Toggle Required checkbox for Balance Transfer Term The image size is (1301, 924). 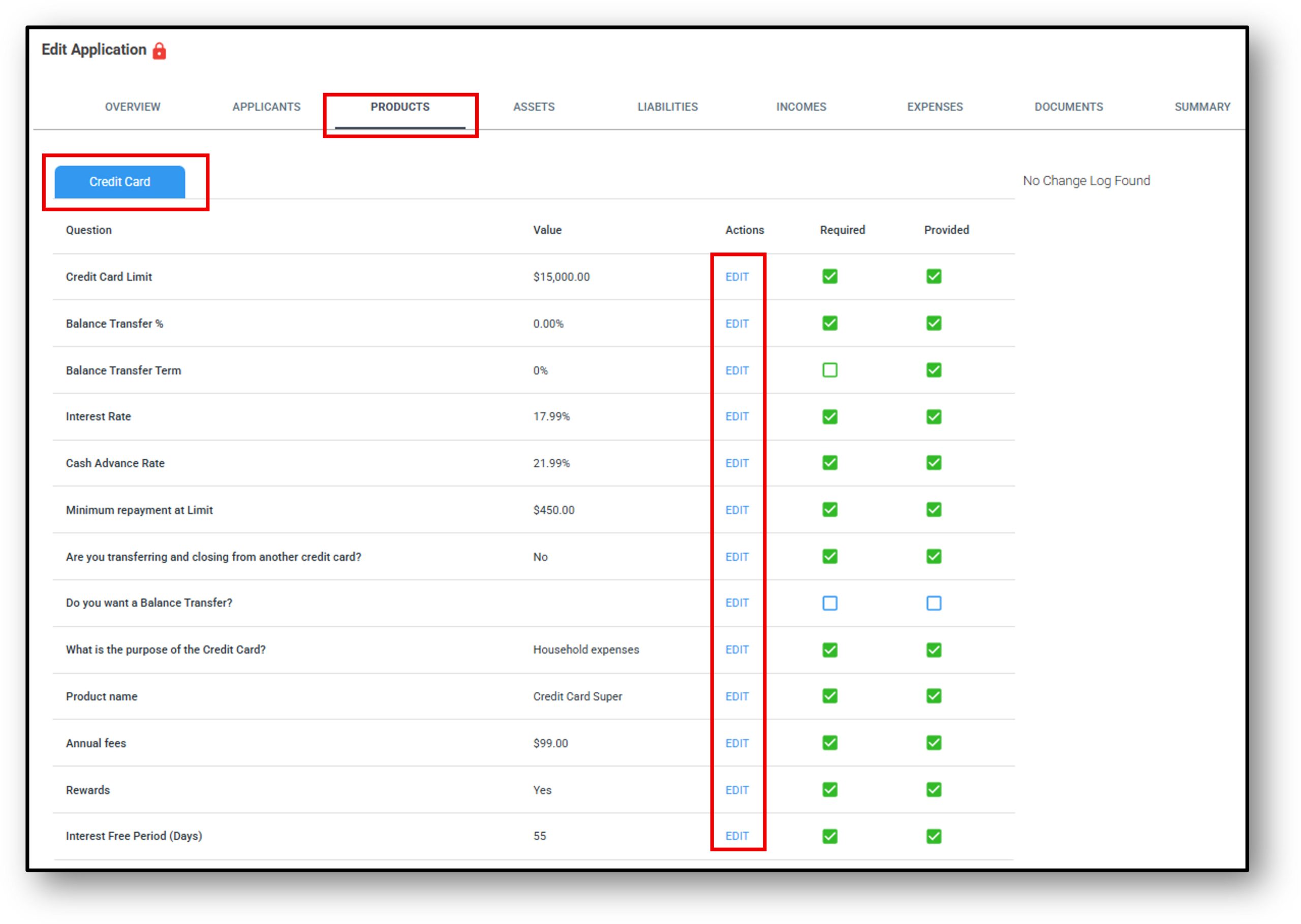829,370
